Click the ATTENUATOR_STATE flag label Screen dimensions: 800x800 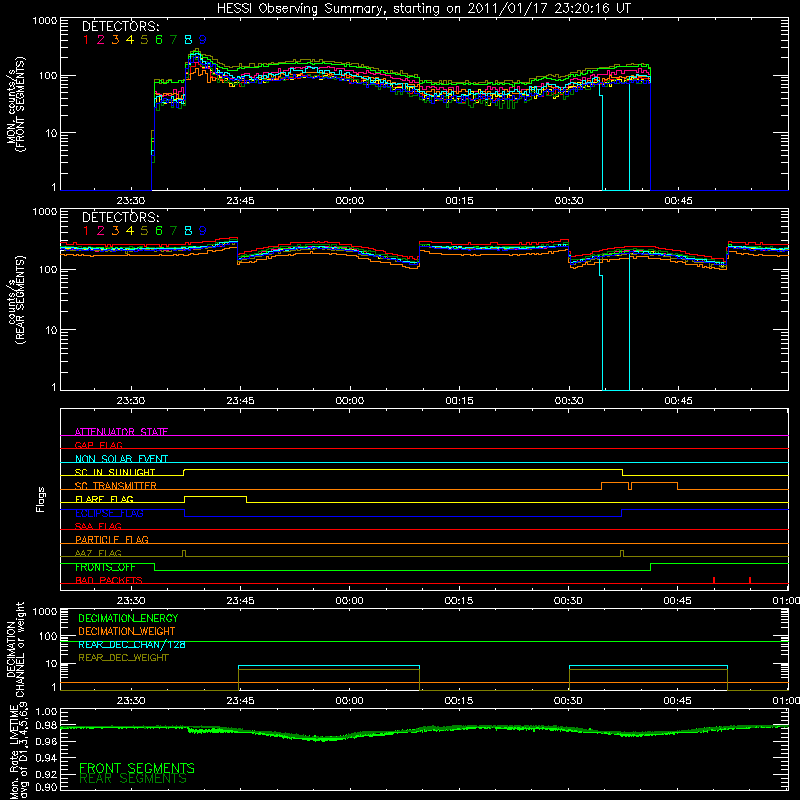point(121,432)
